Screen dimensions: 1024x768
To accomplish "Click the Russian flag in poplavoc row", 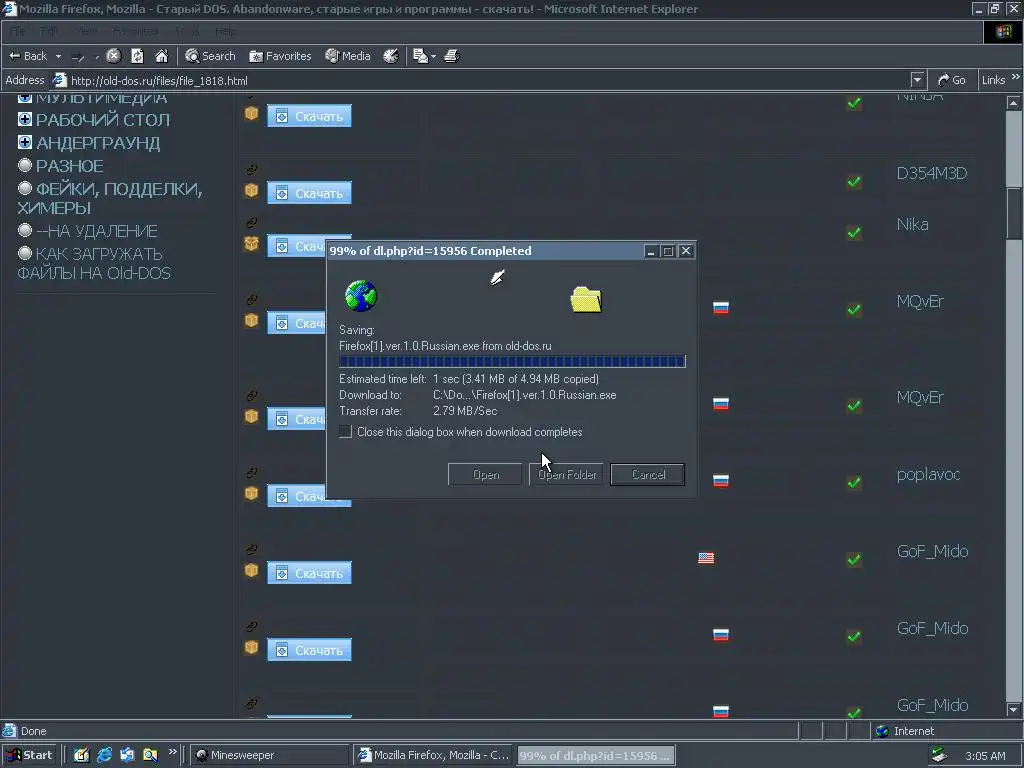I will 721,481.
